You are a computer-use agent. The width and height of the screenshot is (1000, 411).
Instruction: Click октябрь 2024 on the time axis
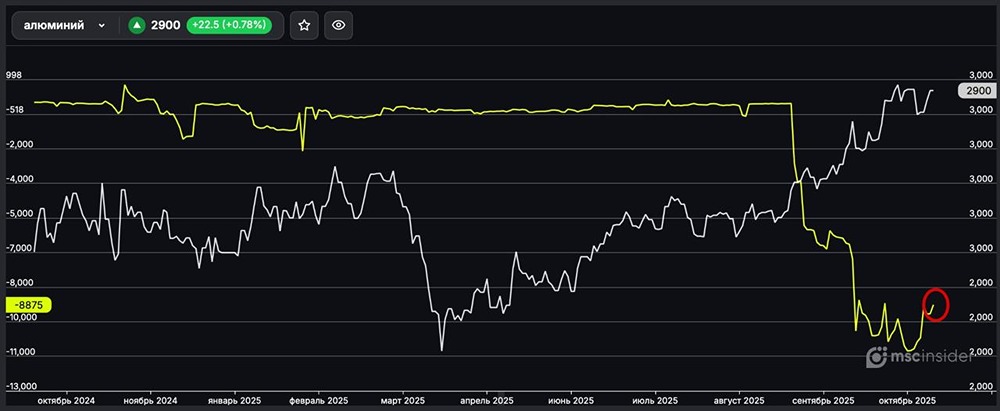tap(66, 399)
